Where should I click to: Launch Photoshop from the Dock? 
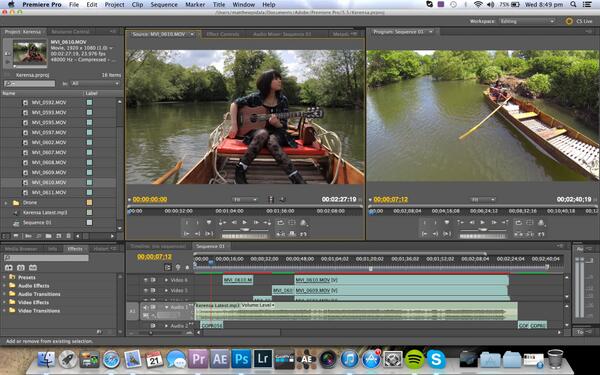241,359
